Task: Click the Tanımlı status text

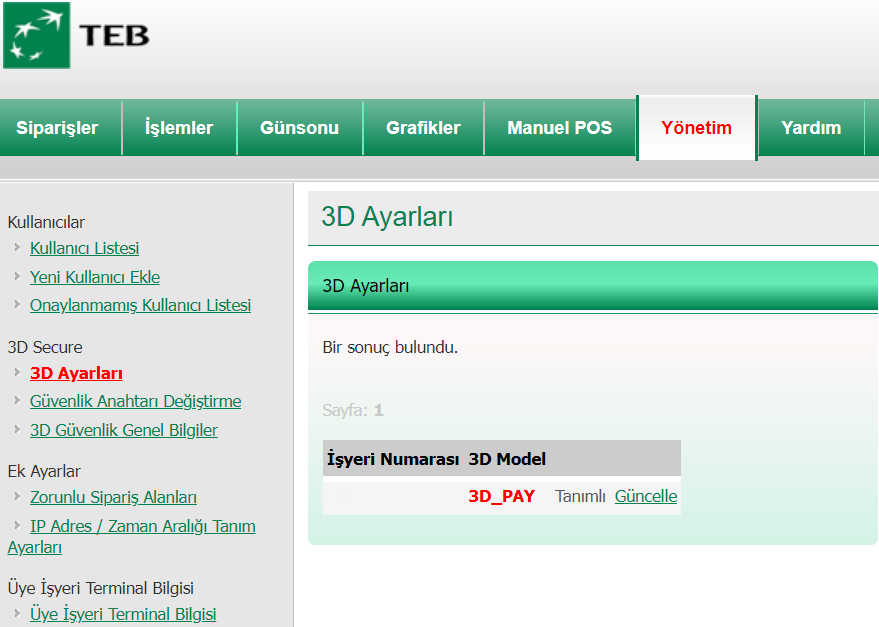Action: (x=580, y=496)
